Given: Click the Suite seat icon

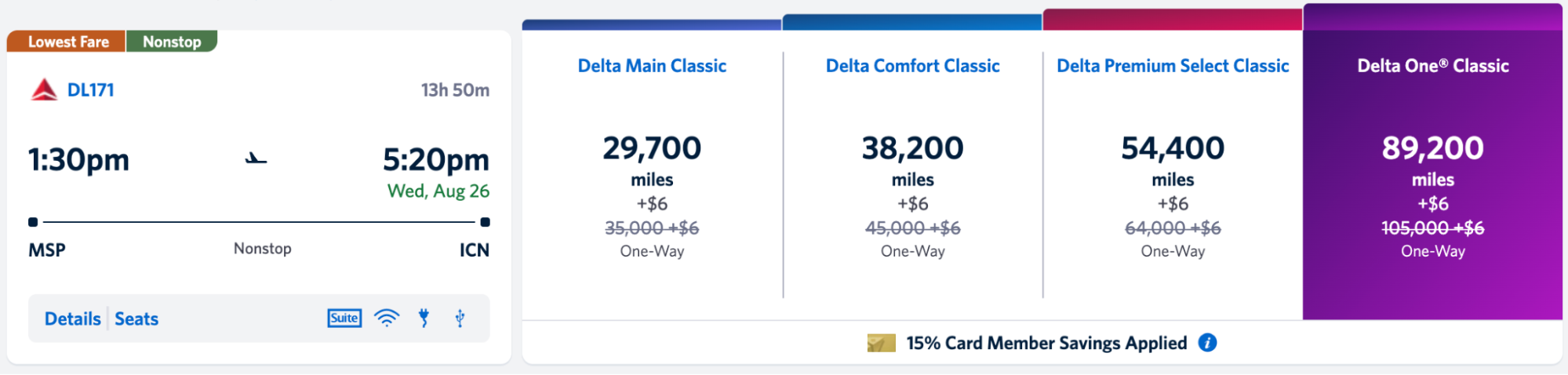Looking at the screenshot, I should 344,318.
